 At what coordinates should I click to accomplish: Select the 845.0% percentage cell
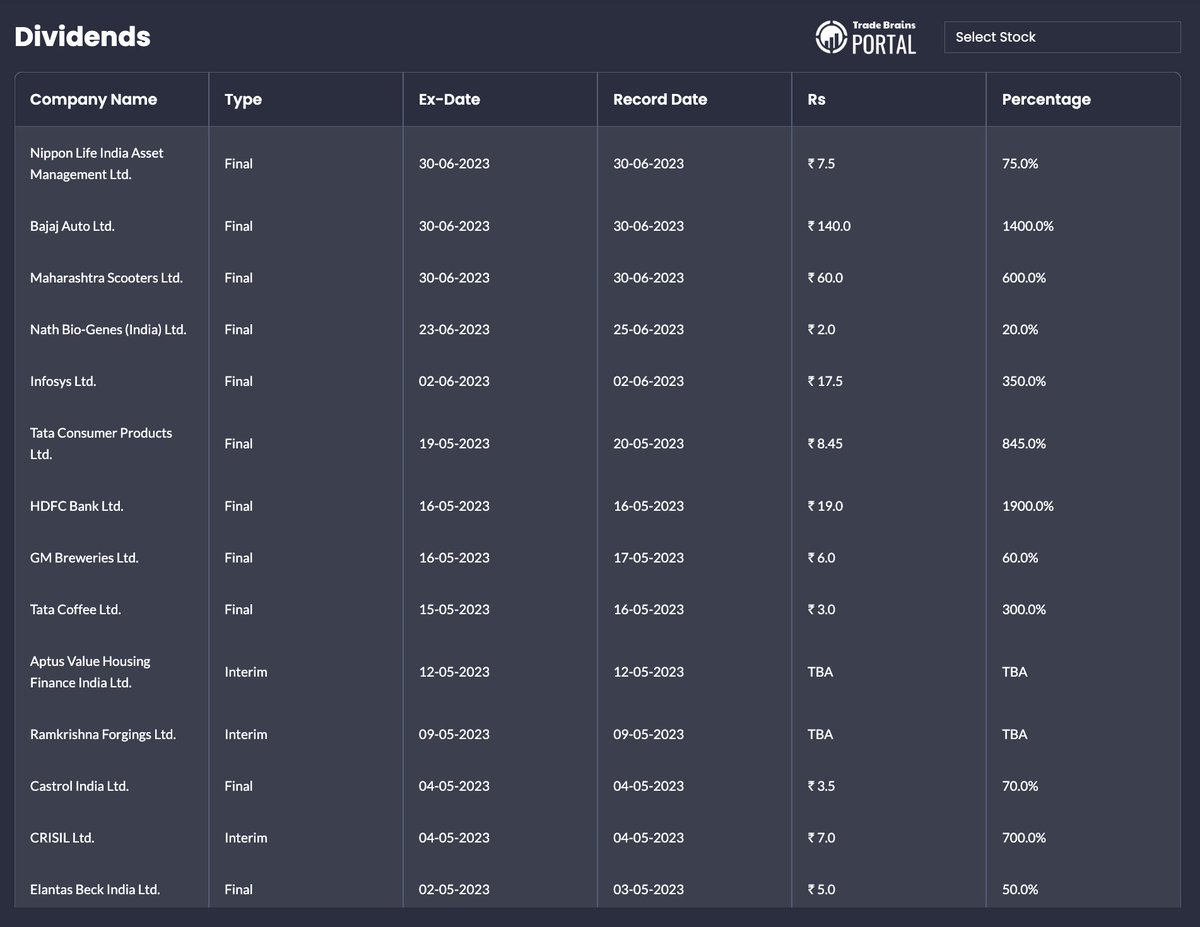pos(1024,444)
